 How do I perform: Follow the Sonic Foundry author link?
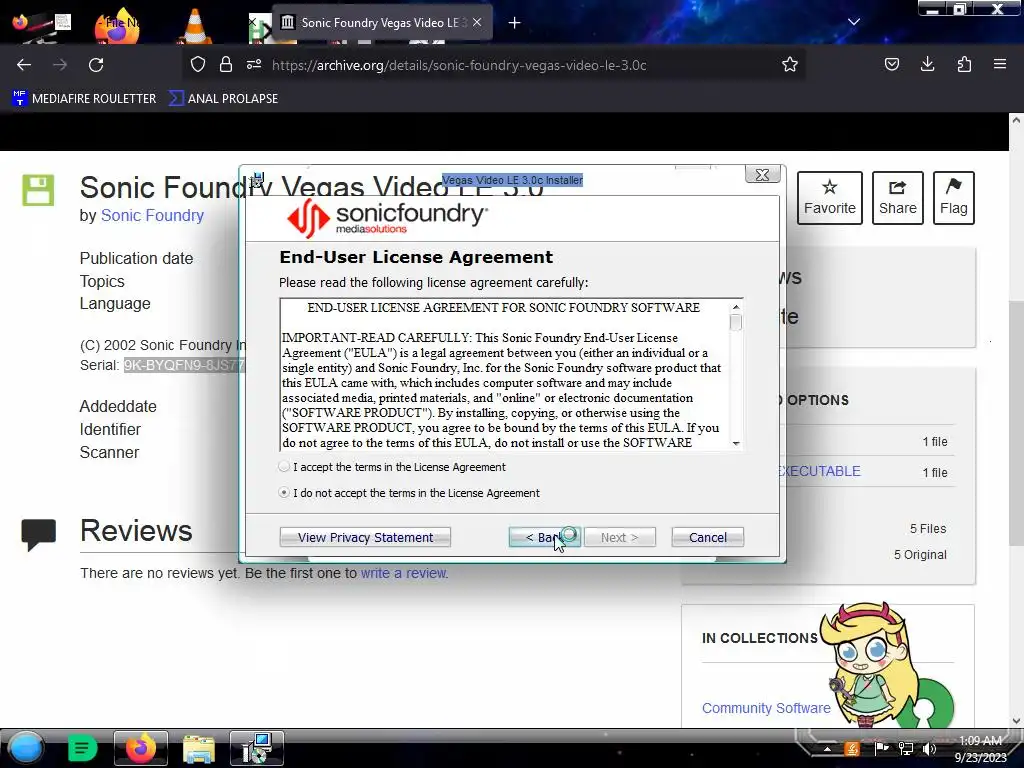click(x=152, y=216)
